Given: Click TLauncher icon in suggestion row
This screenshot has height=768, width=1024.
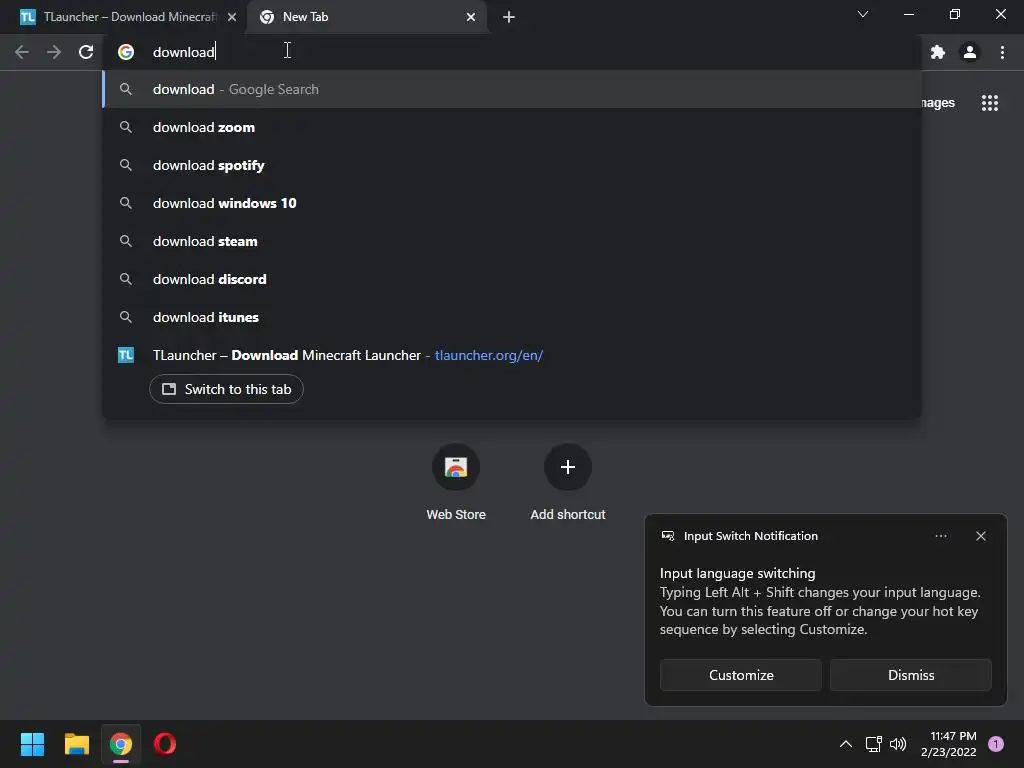Looking at the screenshot, I should [x=126, y=355].
